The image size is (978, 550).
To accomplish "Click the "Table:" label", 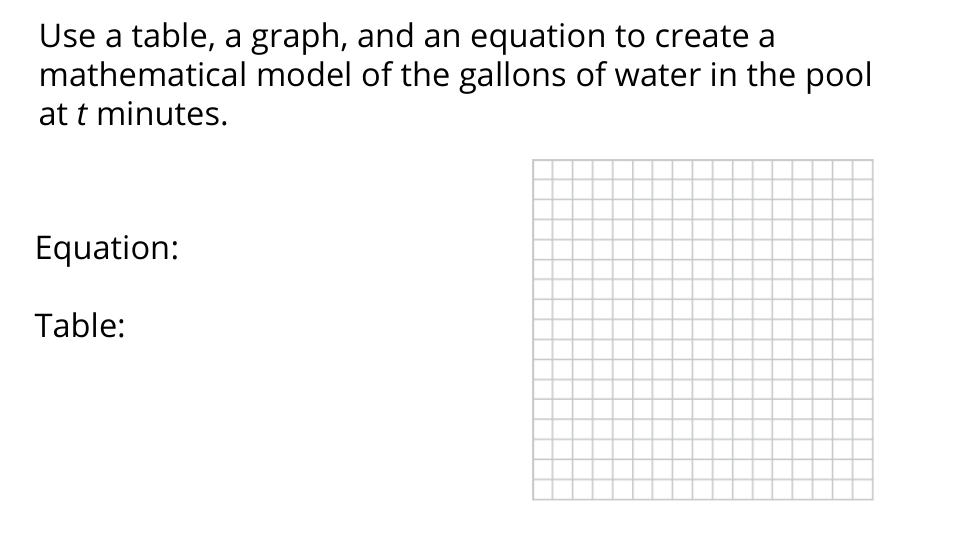I will point(80,325).
